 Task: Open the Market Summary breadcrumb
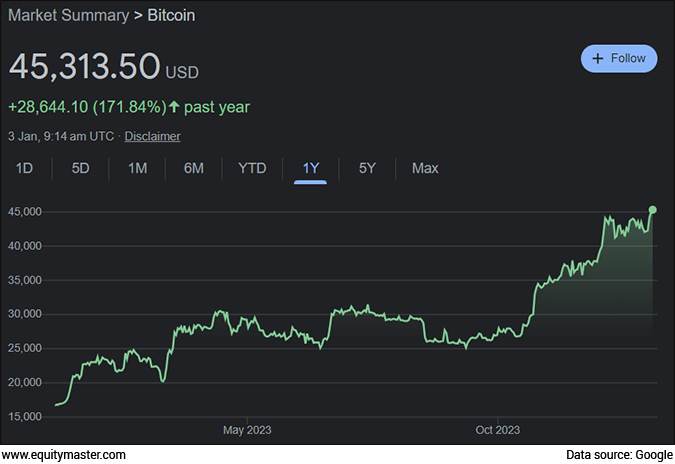point(68,17)
